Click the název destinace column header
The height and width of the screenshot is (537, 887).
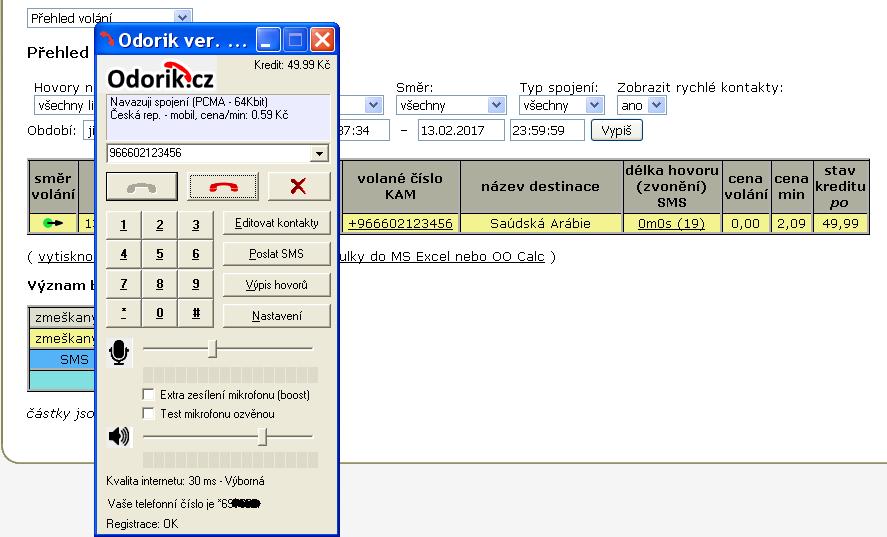pos(540,186)
